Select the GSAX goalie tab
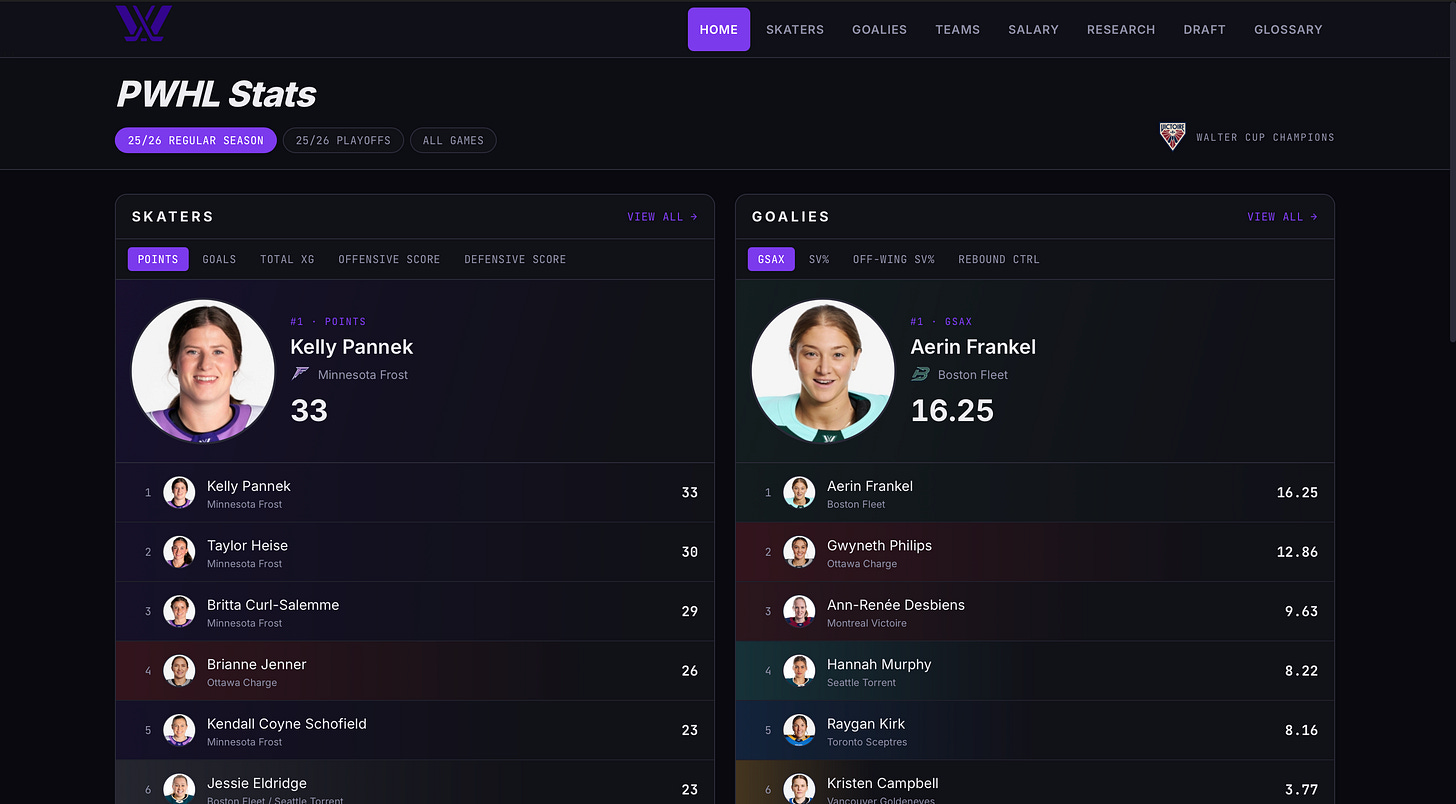This screenshot has width=1456, height=804. [x=771, y=259]
